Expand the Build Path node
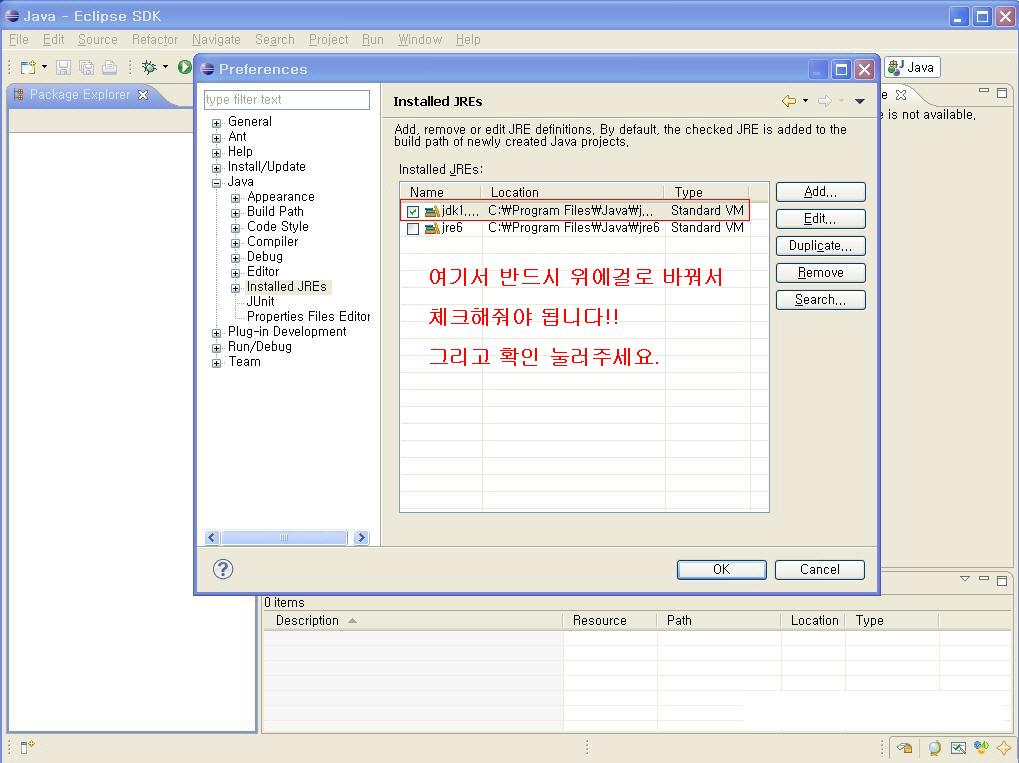 (x=235, y=213)
